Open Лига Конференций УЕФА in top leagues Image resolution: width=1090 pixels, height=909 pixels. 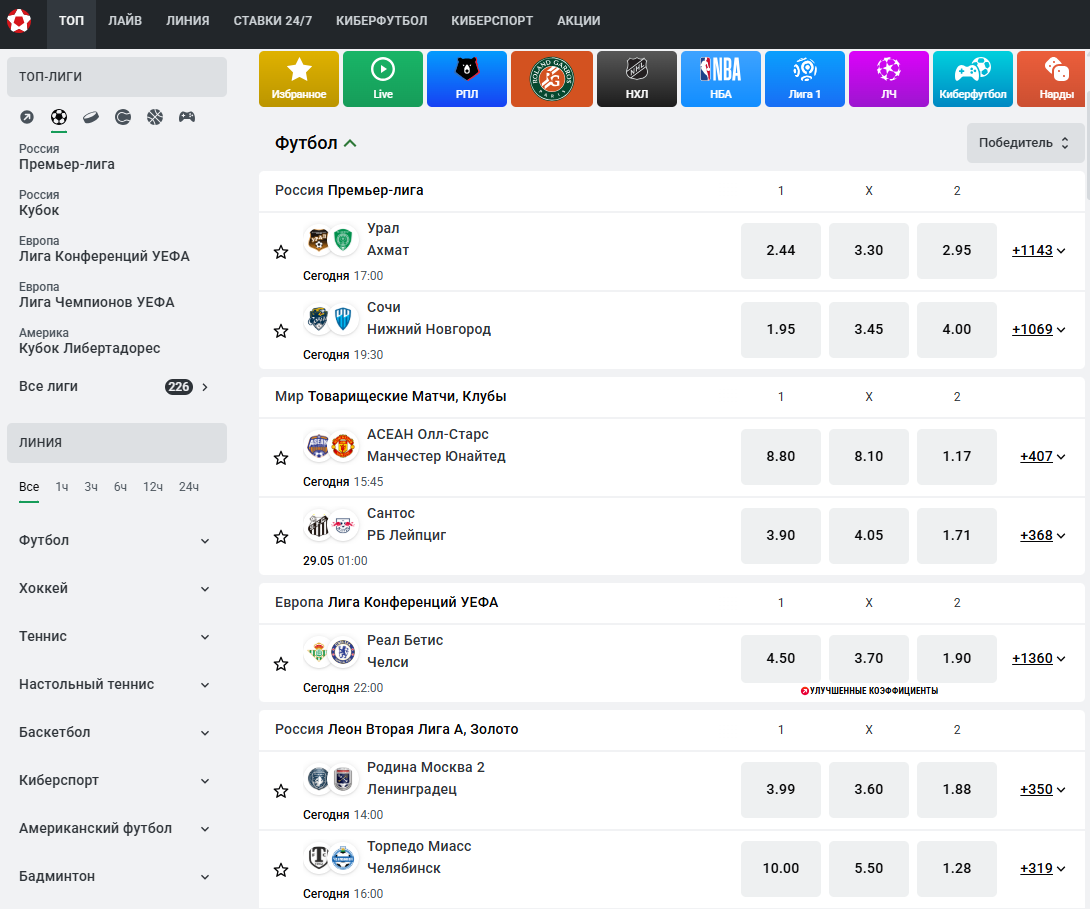coord(104,249)
